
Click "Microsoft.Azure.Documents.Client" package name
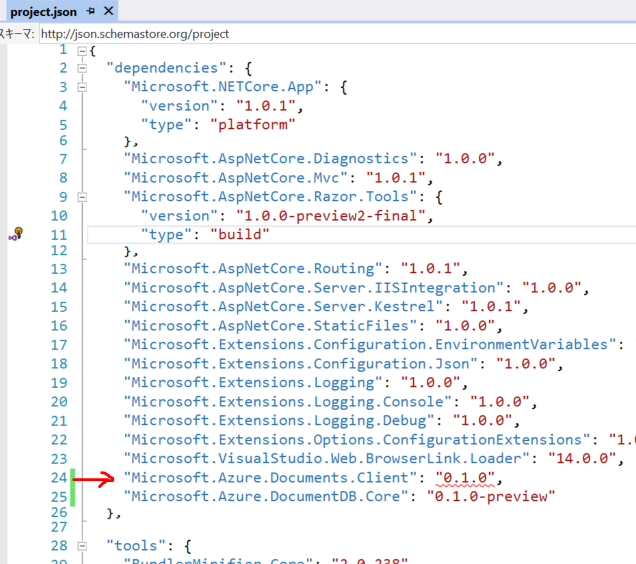tap(270, 478)
